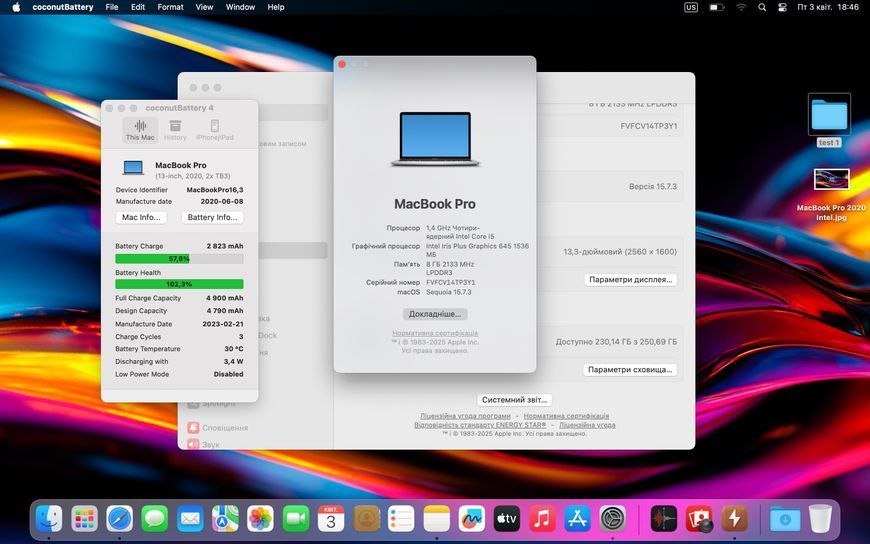The image size is (870, 544).
Task: Click the Mac Info... button
Action: (x=141, y=217)
